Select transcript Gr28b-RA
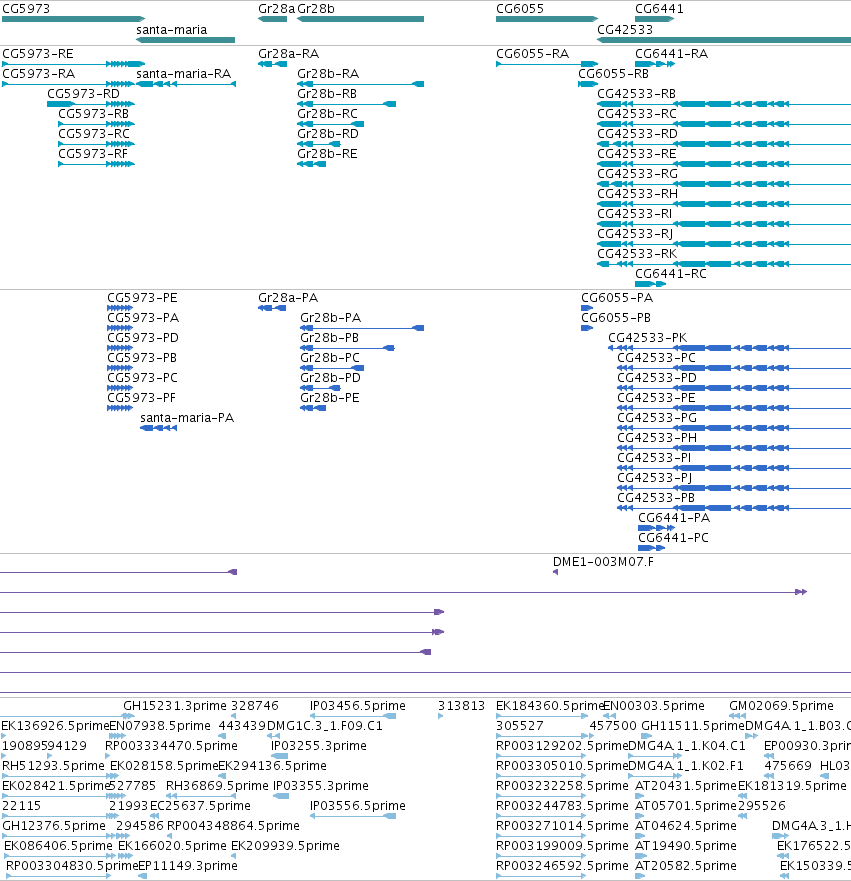The width and height of the screenshot is (851, 881). point(361,84)
